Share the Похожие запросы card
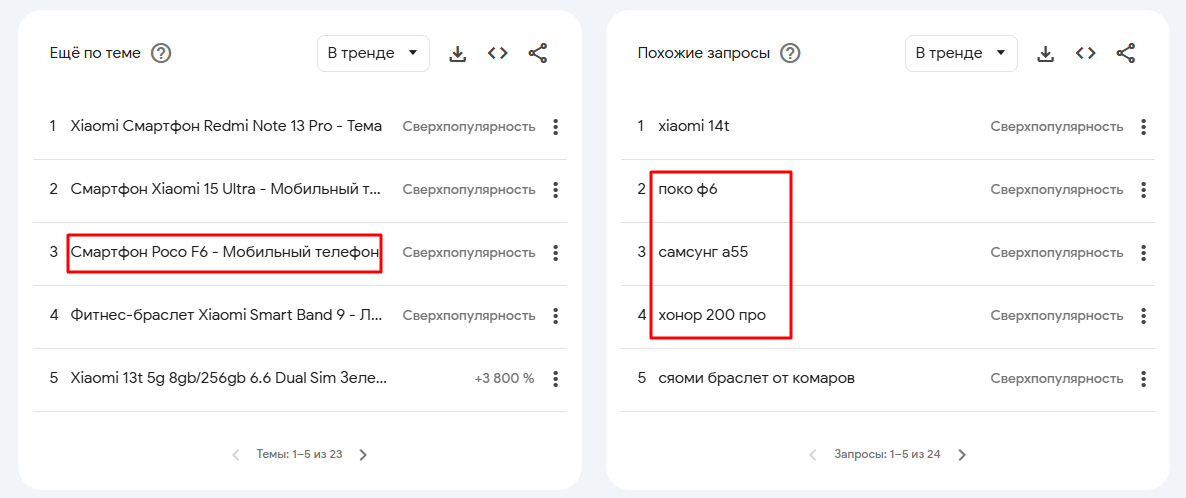 1126,53
